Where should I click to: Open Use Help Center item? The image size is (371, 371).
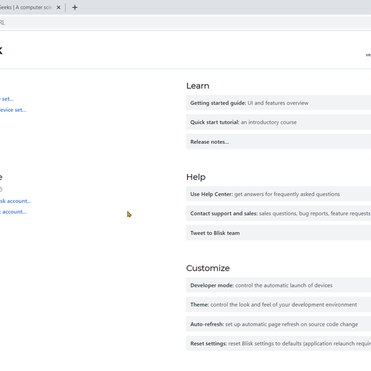point(278,194)
